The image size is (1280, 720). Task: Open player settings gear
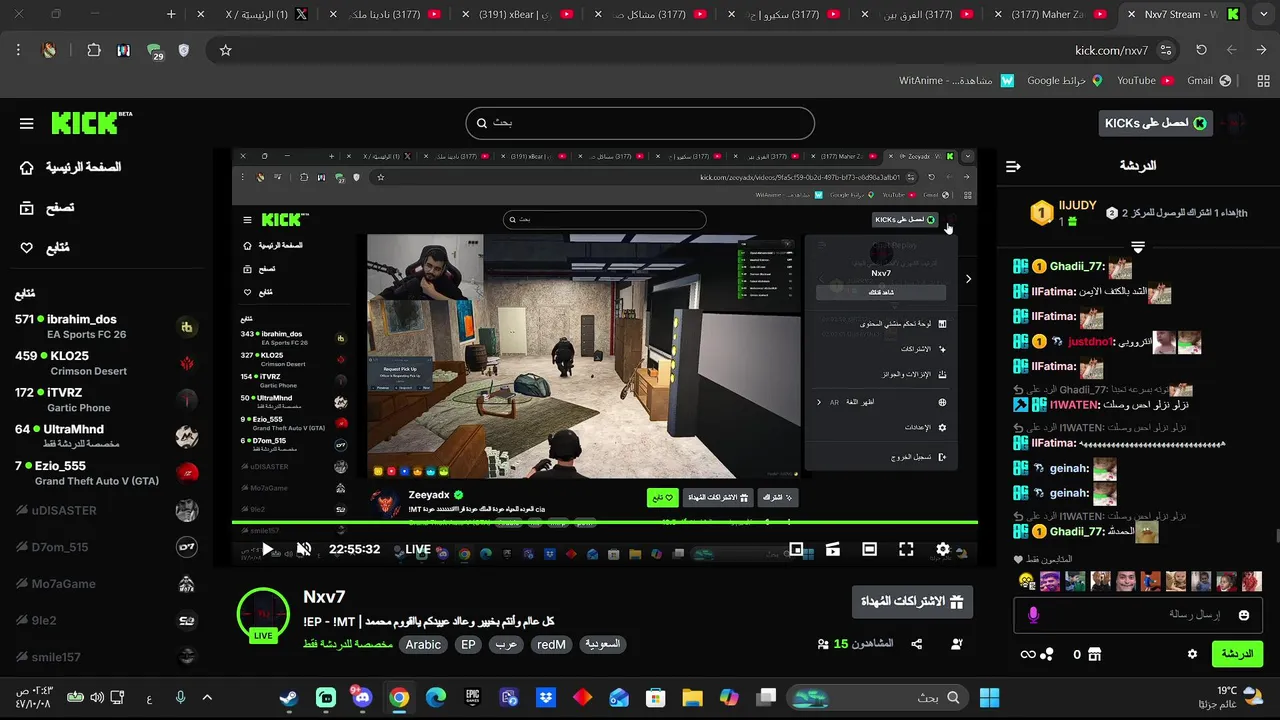point(943,549)
